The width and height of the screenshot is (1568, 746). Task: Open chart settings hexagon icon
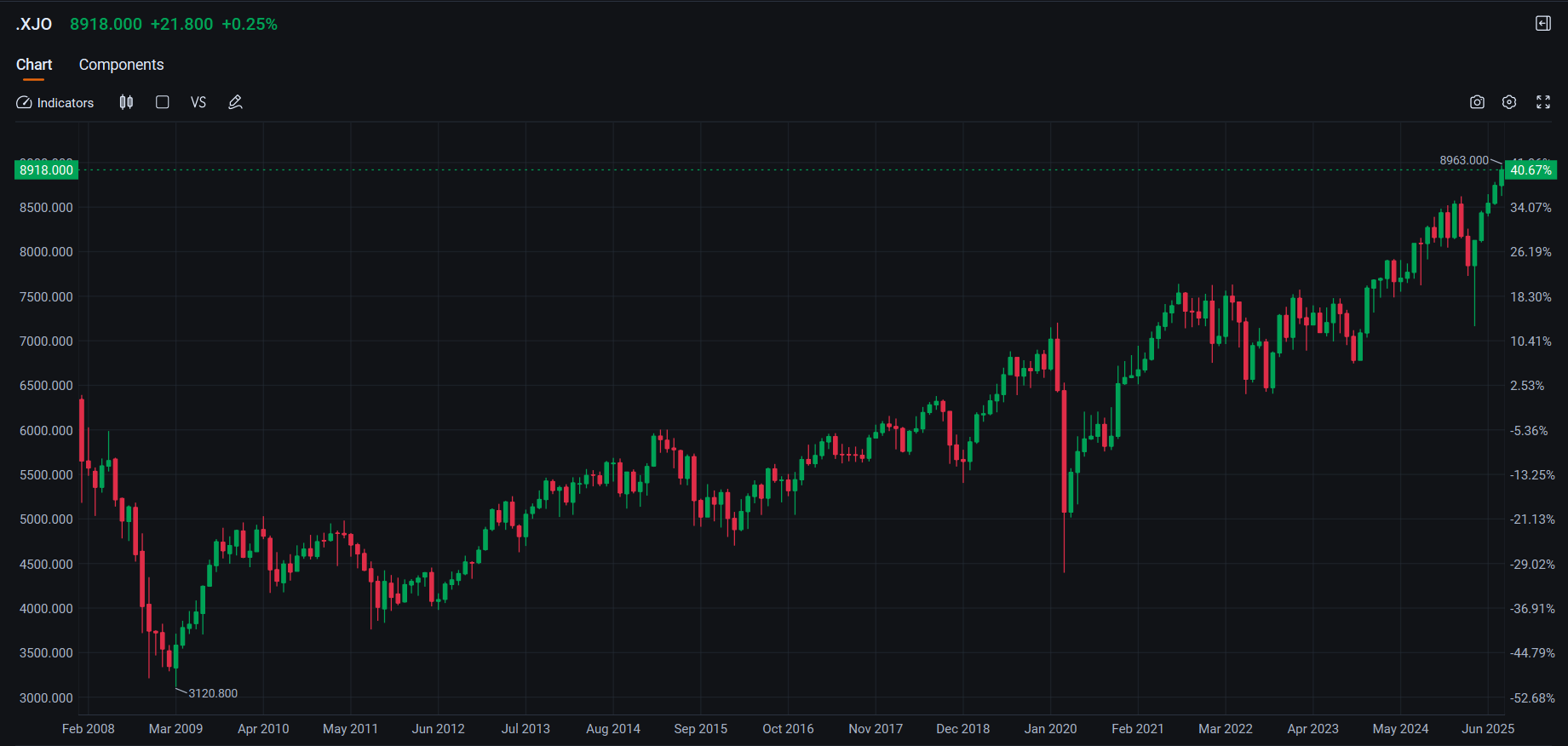(1509, 102)
